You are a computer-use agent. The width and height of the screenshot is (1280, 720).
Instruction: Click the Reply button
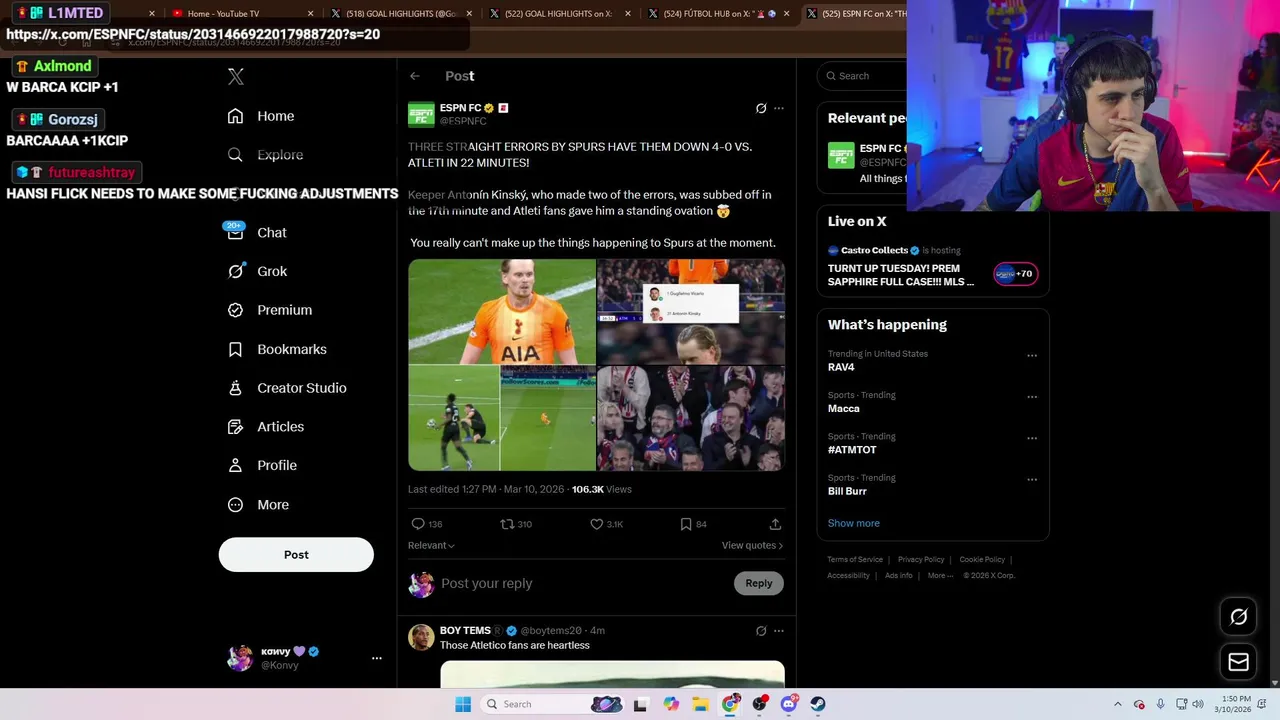tap(759, 584)
